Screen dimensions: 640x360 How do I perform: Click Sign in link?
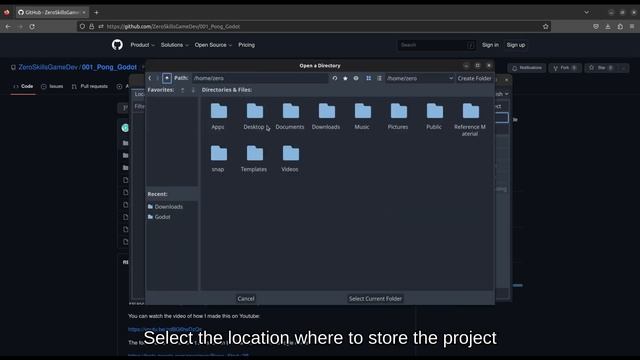tap(490, 45)
